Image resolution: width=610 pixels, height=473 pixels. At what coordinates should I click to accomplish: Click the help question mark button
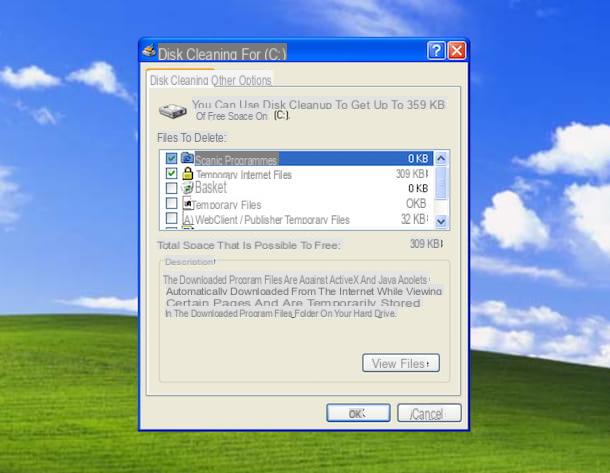pos(436,51)
